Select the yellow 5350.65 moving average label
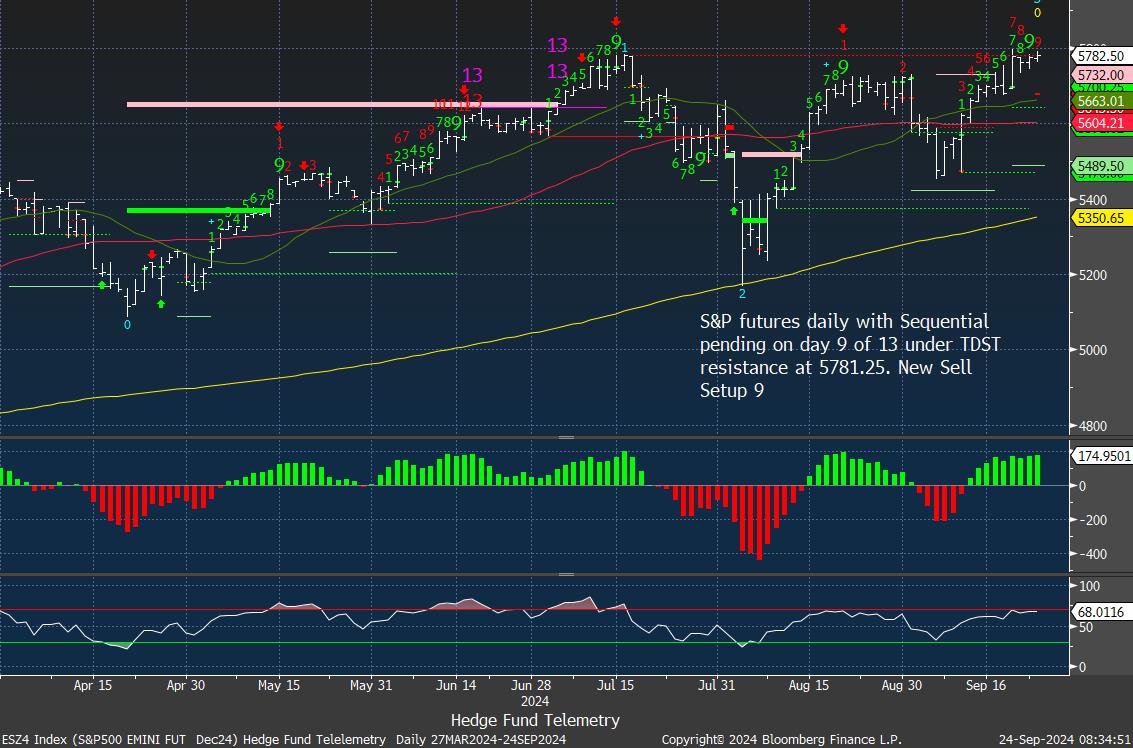This screenshot has width=1133, height=748. (1100, 218)
